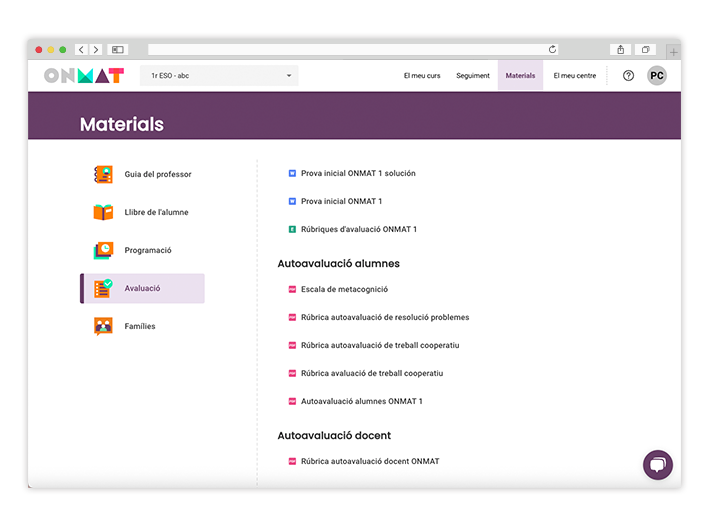Image resolution: width=704 pixels, height=528 pixels.
Task: Select Avaluació in the sidebar
Action: pos(143,288)
